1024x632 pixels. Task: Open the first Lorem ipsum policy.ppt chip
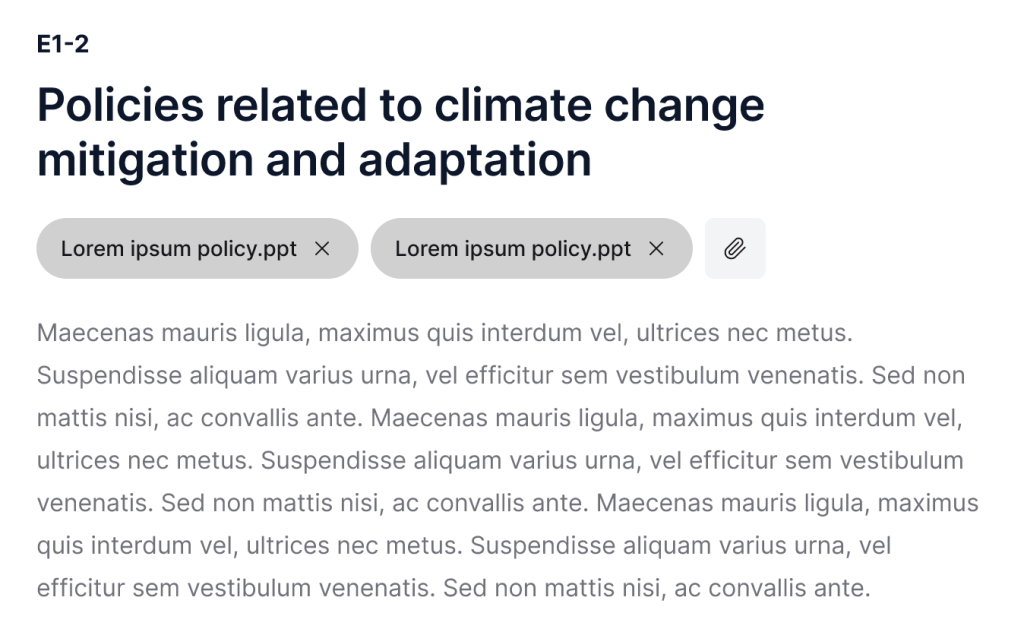tap(179, 249)
